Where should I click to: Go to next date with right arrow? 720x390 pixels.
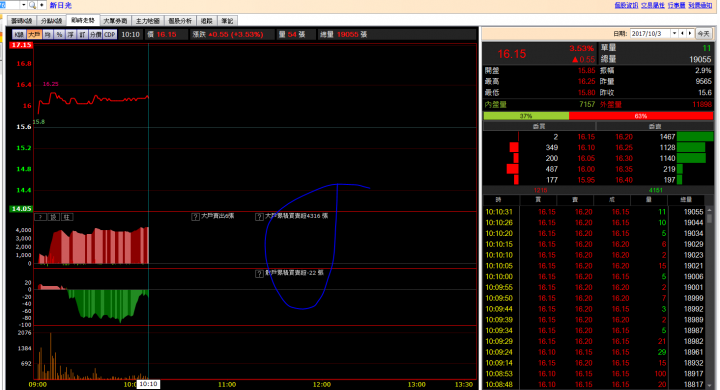tap(690, 34)
